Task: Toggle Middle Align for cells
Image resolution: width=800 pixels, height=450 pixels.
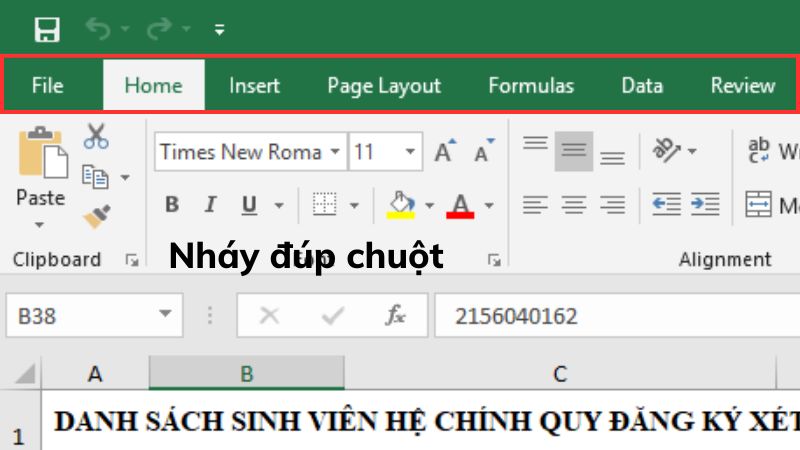Action: point(573,151)
